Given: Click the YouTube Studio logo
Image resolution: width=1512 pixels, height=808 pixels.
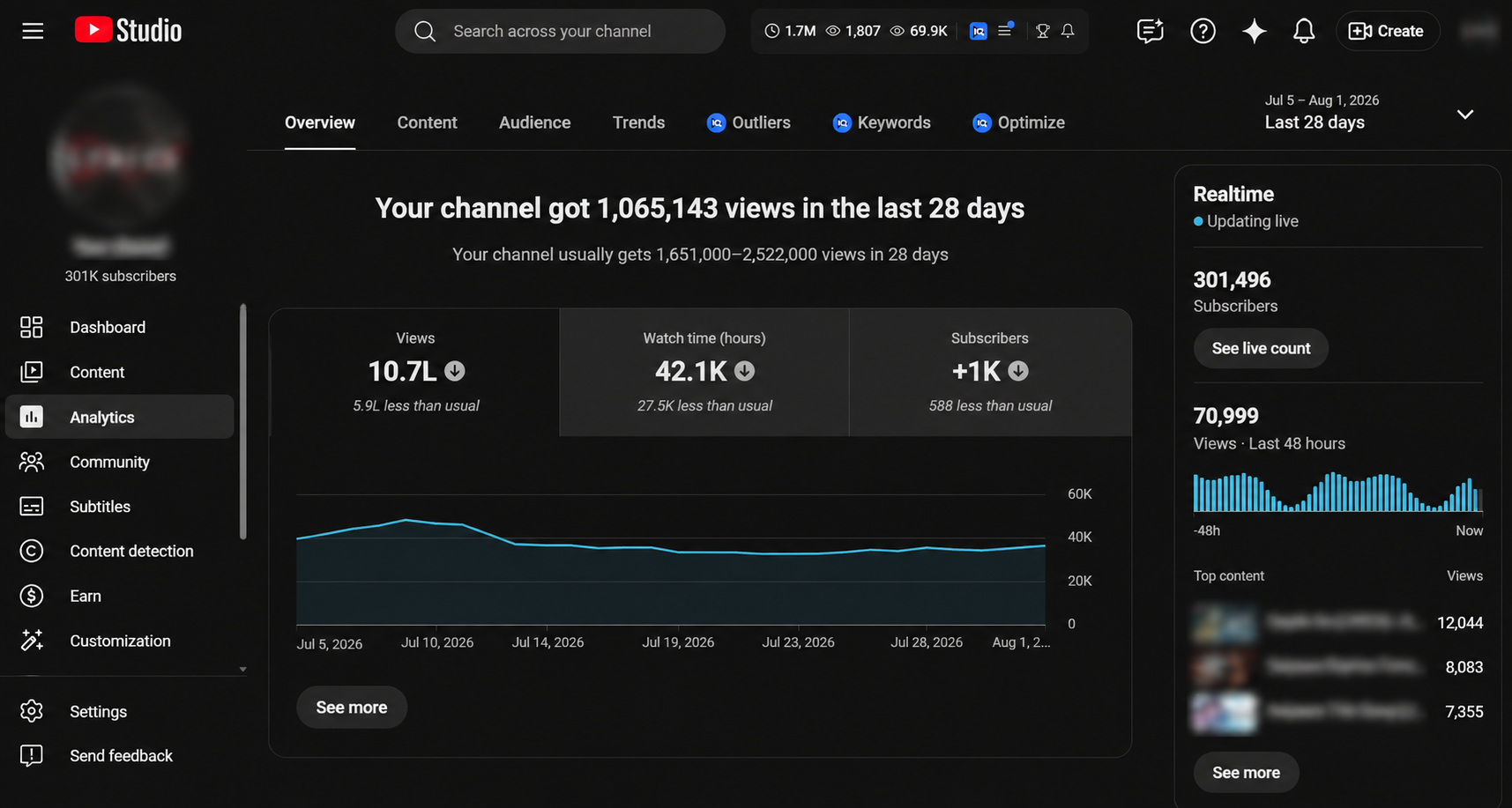Looking at the screenshot, I should pyautogui.click(x=128, y=31).
